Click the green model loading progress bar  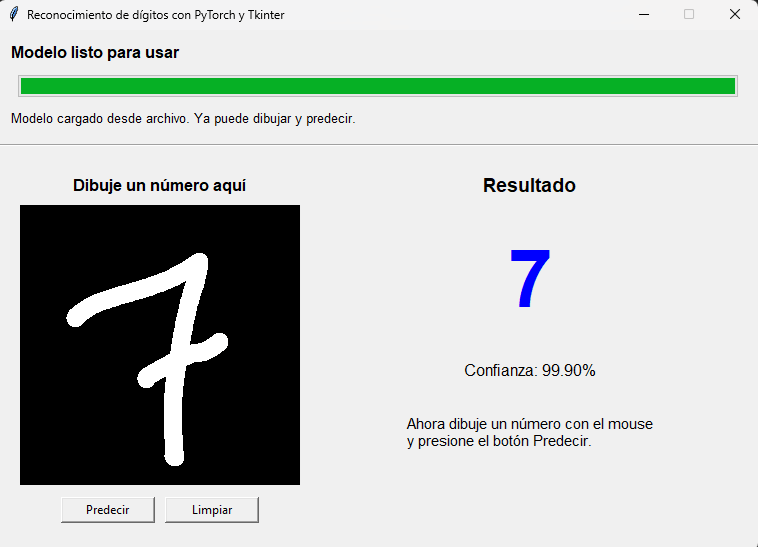378,86
